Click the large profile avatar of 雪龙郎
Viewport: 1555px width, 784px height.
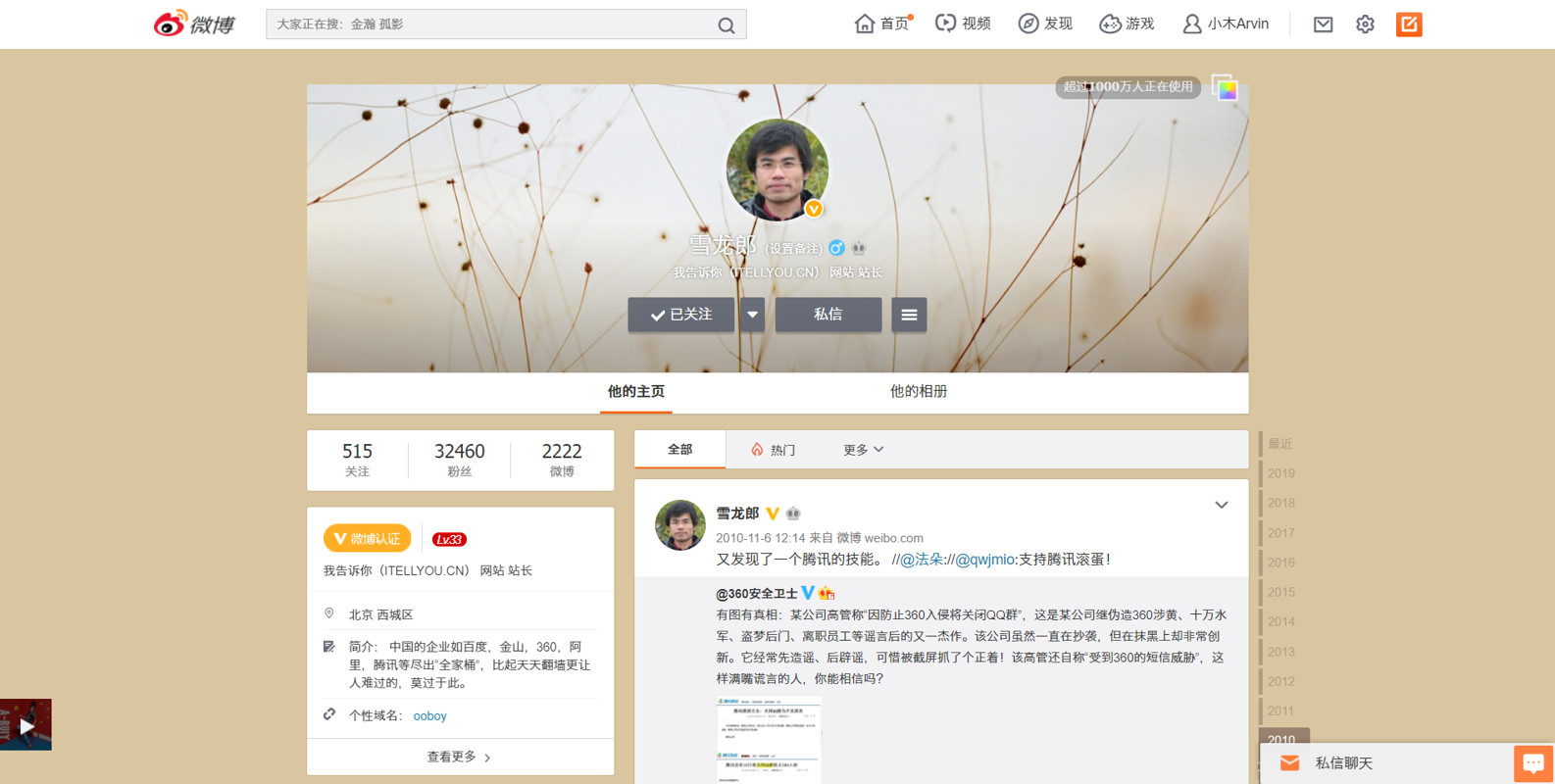click(x=777, y=170)
